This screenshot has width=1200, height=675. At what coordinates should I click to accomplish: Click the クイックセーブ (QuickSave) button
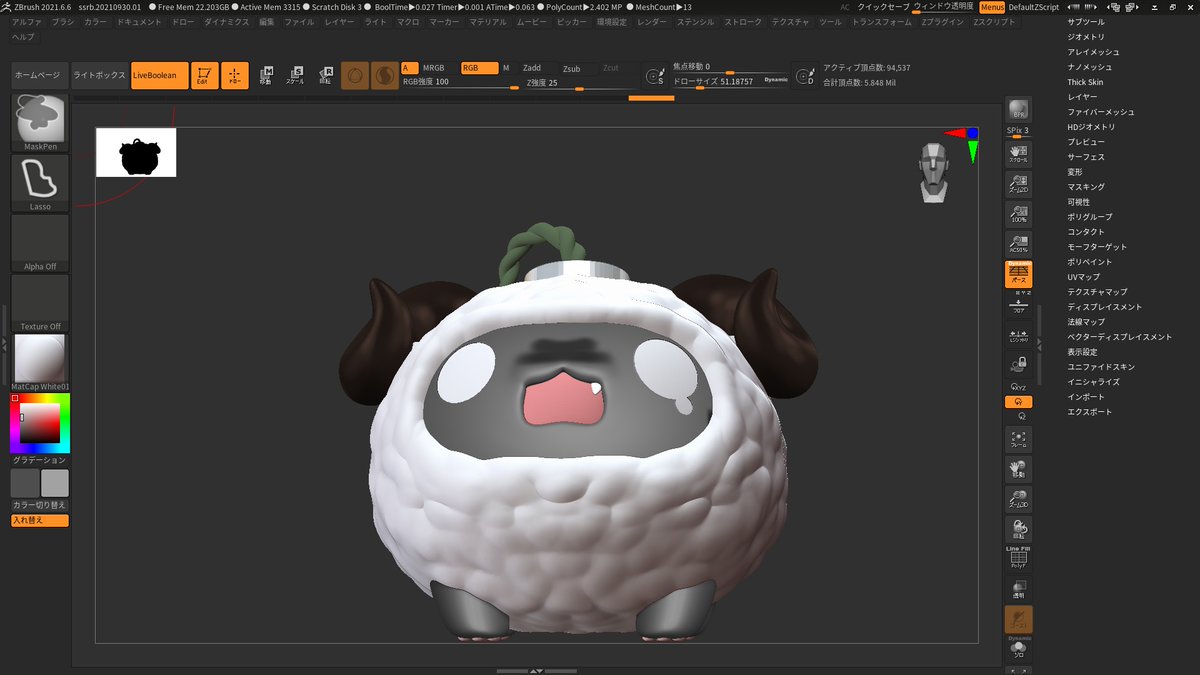pos(884,6)
